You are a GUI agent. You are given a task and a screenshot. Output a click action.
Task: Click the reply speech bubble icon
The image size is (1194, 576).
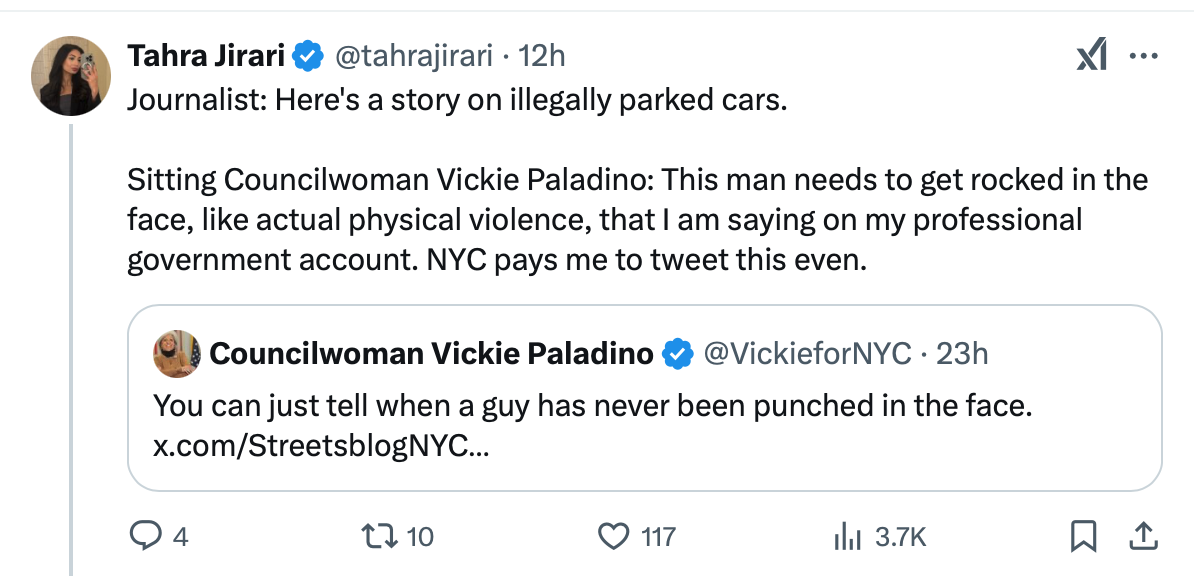(x=146, y=537)
